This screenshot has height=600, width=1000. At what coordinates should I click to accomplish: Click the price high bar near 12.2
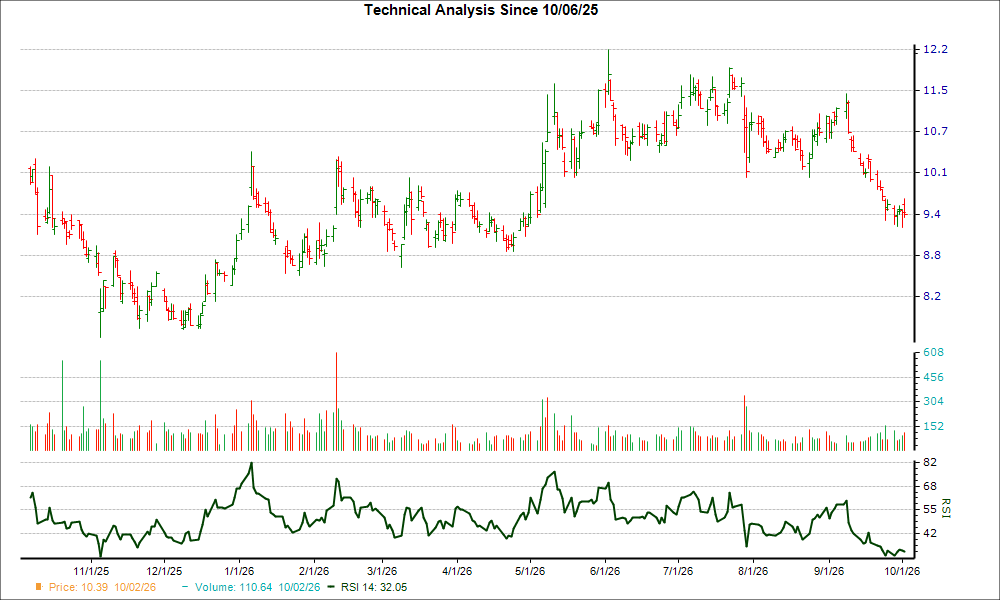[x=608, y=73]
